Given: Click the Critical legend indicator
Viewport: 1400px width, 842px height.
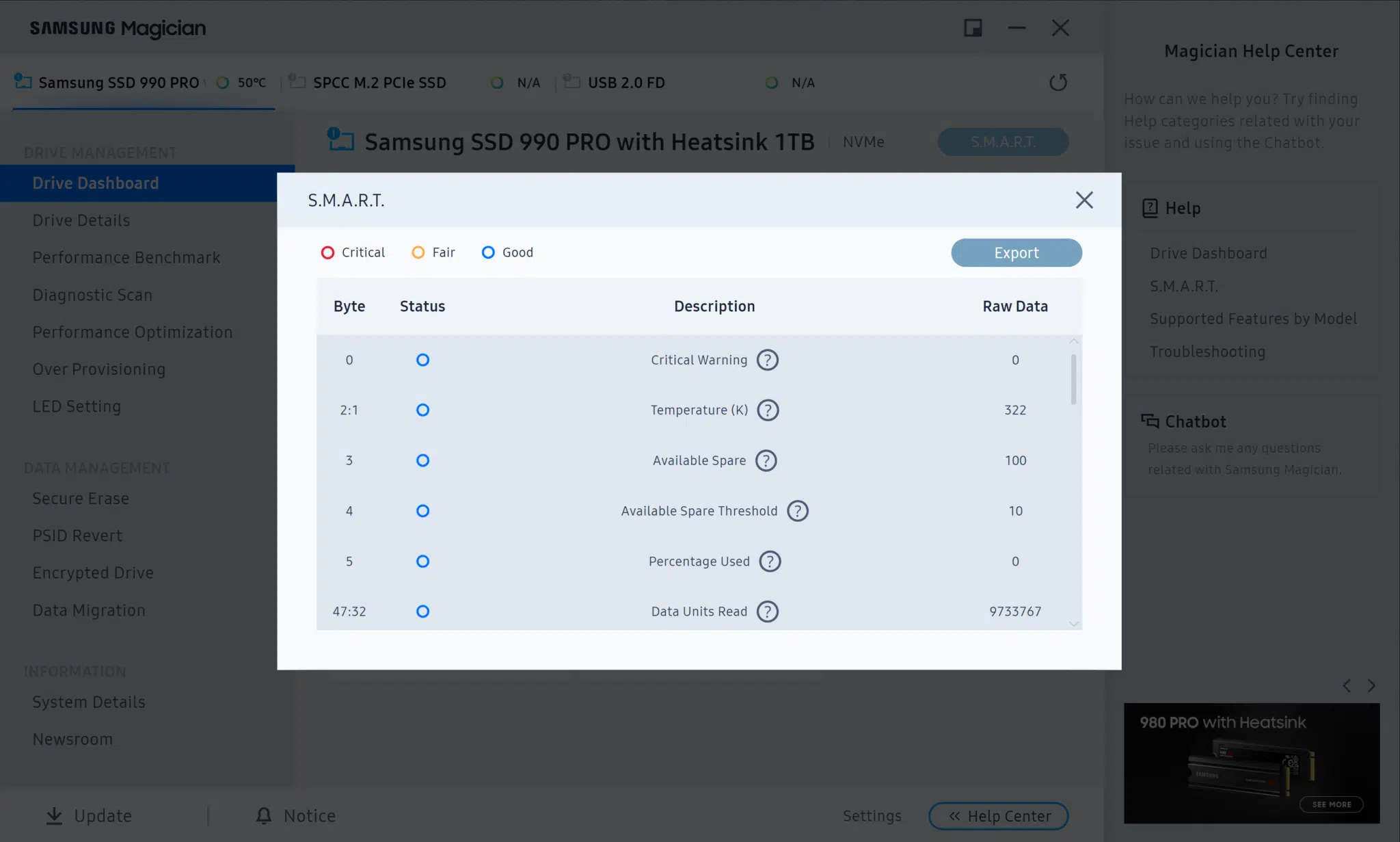Looking at the screenshot, I should click(x=327, y=252).
